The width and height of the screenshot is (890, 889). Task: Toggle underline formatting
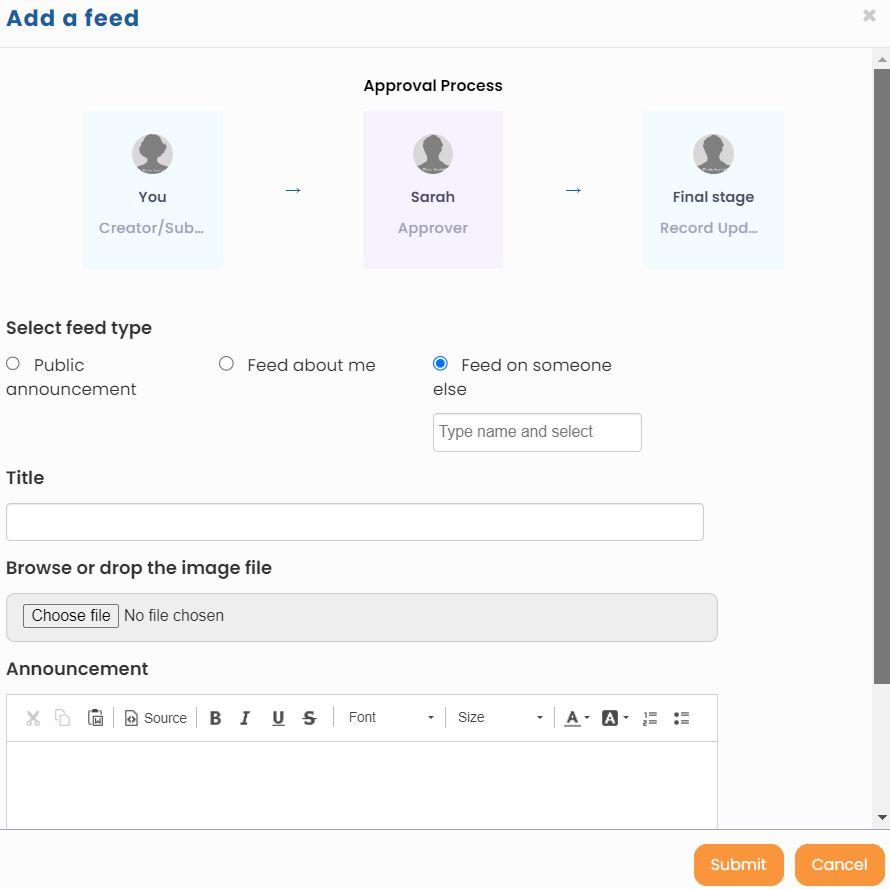tap(278, 717)
